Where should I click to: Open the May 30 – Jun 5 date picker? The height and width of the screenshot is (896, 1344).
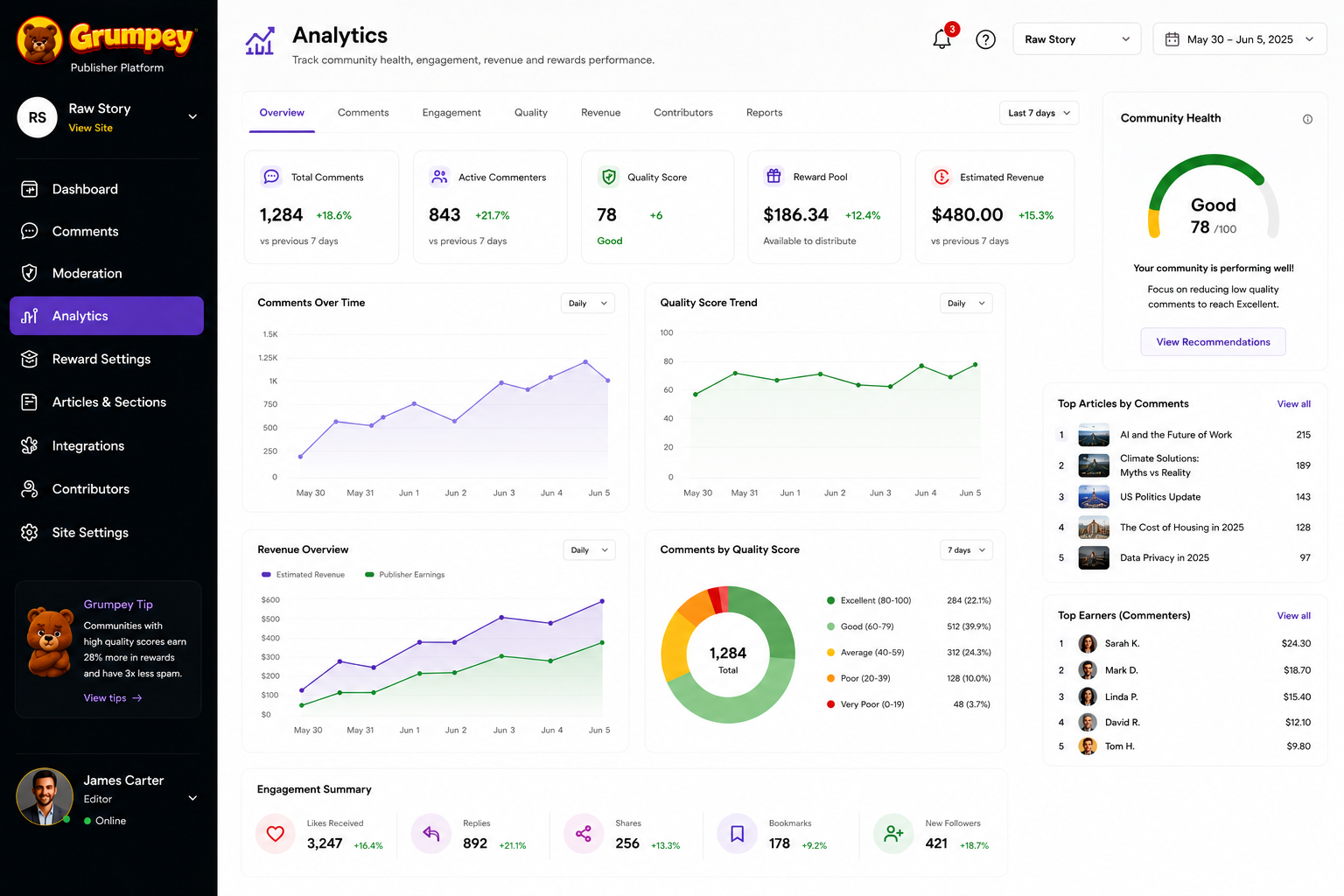pos(1240,39)
